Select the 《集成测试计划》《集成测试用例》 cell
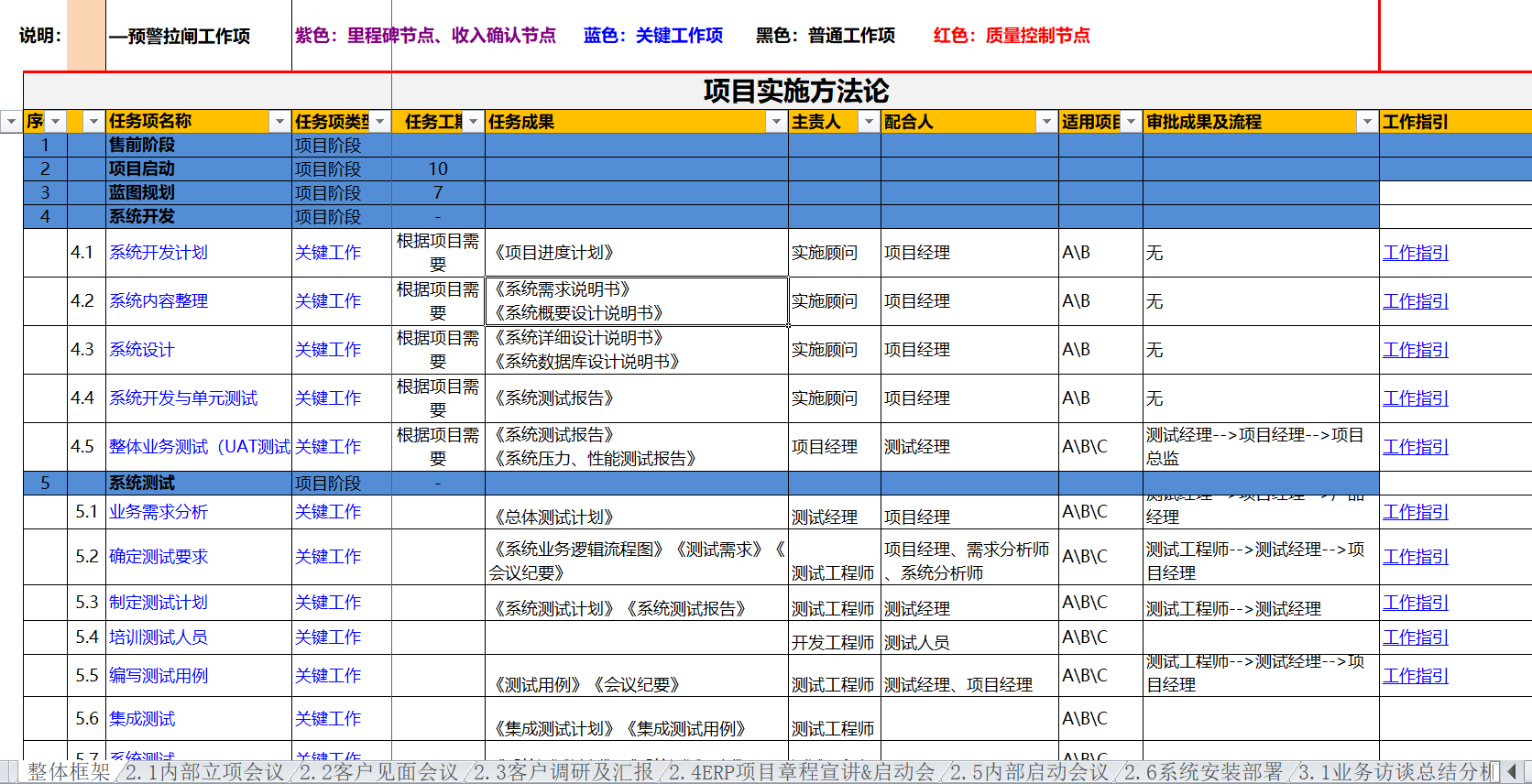The width and height of the screenshot is (1532, 784). coord(637,719)
